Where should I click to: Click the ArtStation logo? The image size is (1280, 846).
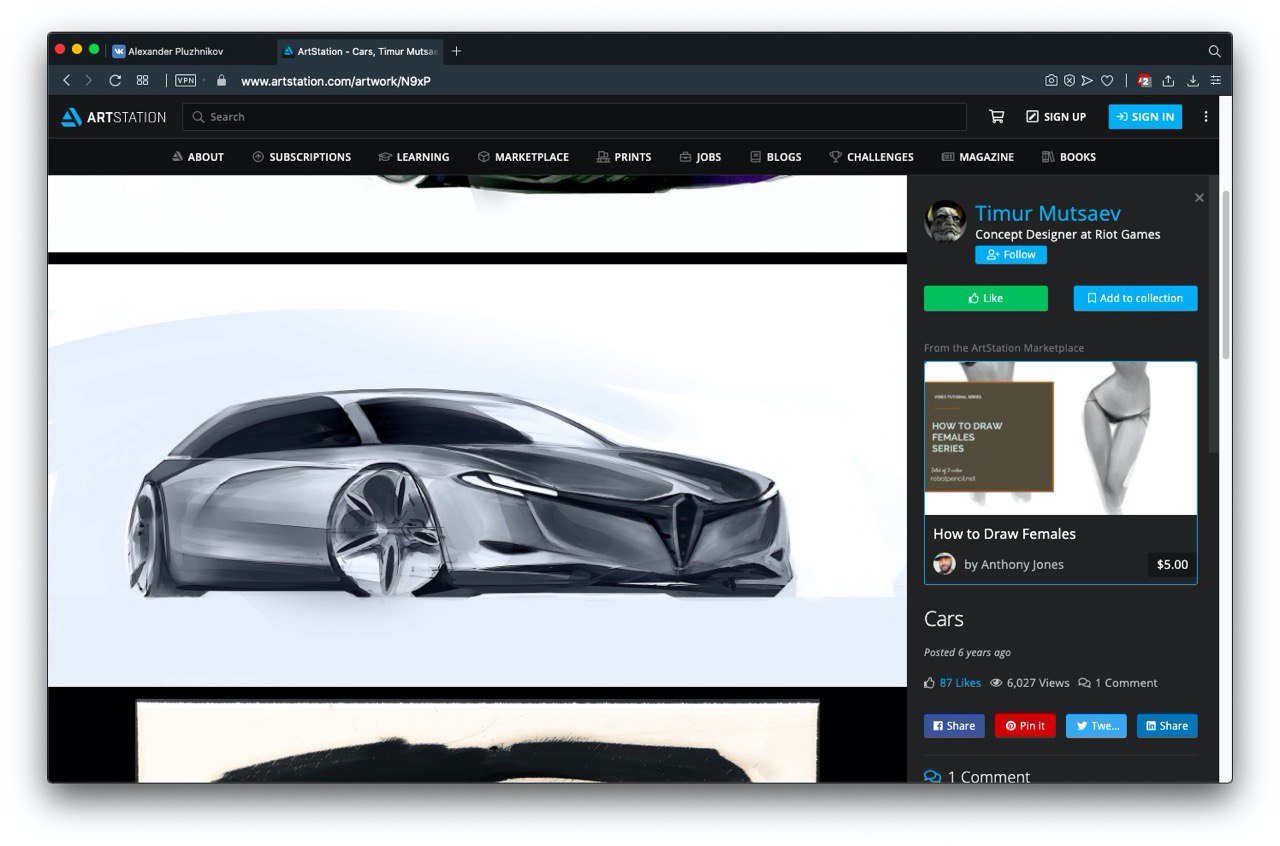point(113,117)
